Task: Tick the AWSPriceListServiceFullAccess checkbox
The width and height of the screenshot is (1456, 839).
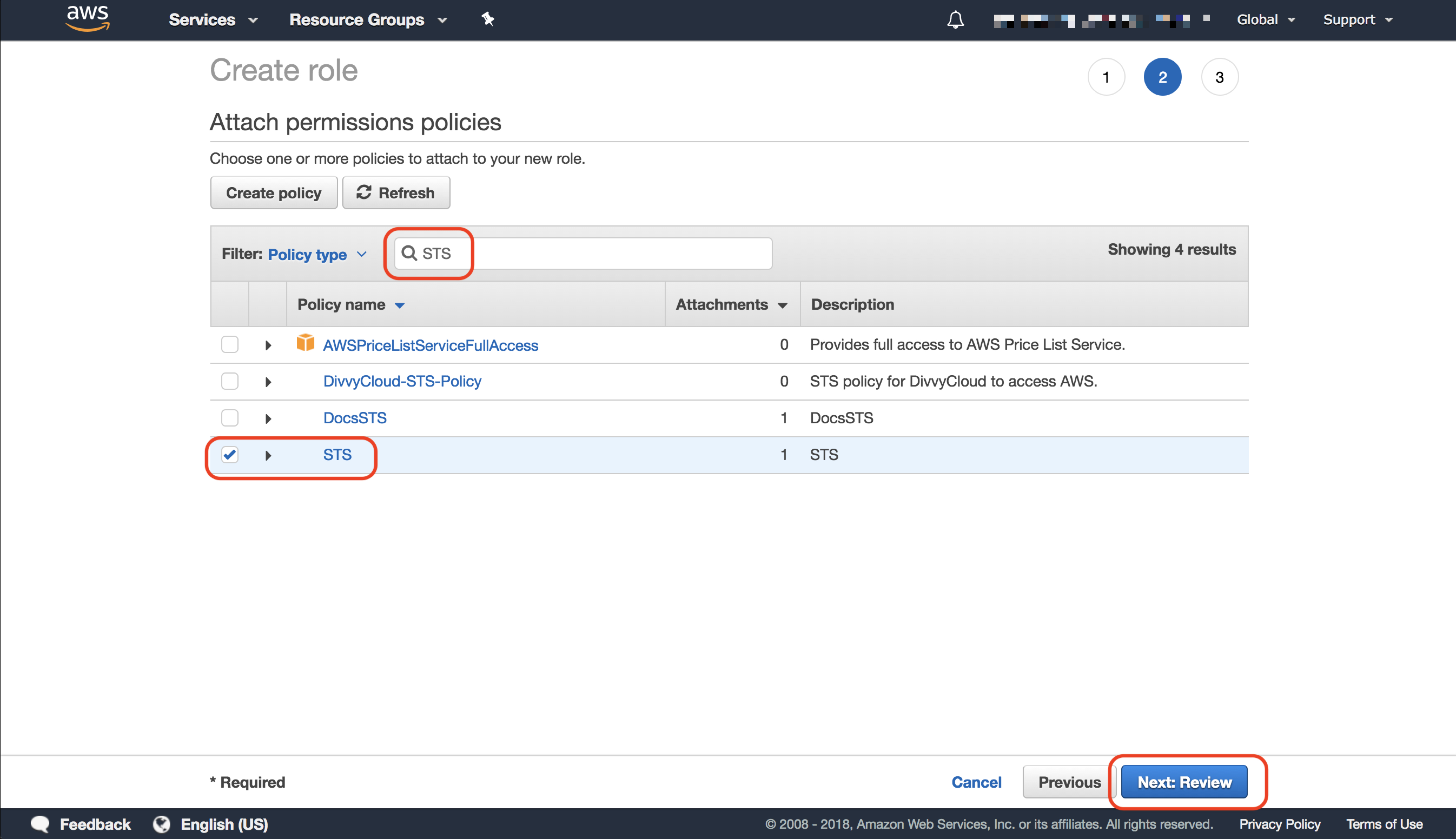Action: (x=229, y=345)
